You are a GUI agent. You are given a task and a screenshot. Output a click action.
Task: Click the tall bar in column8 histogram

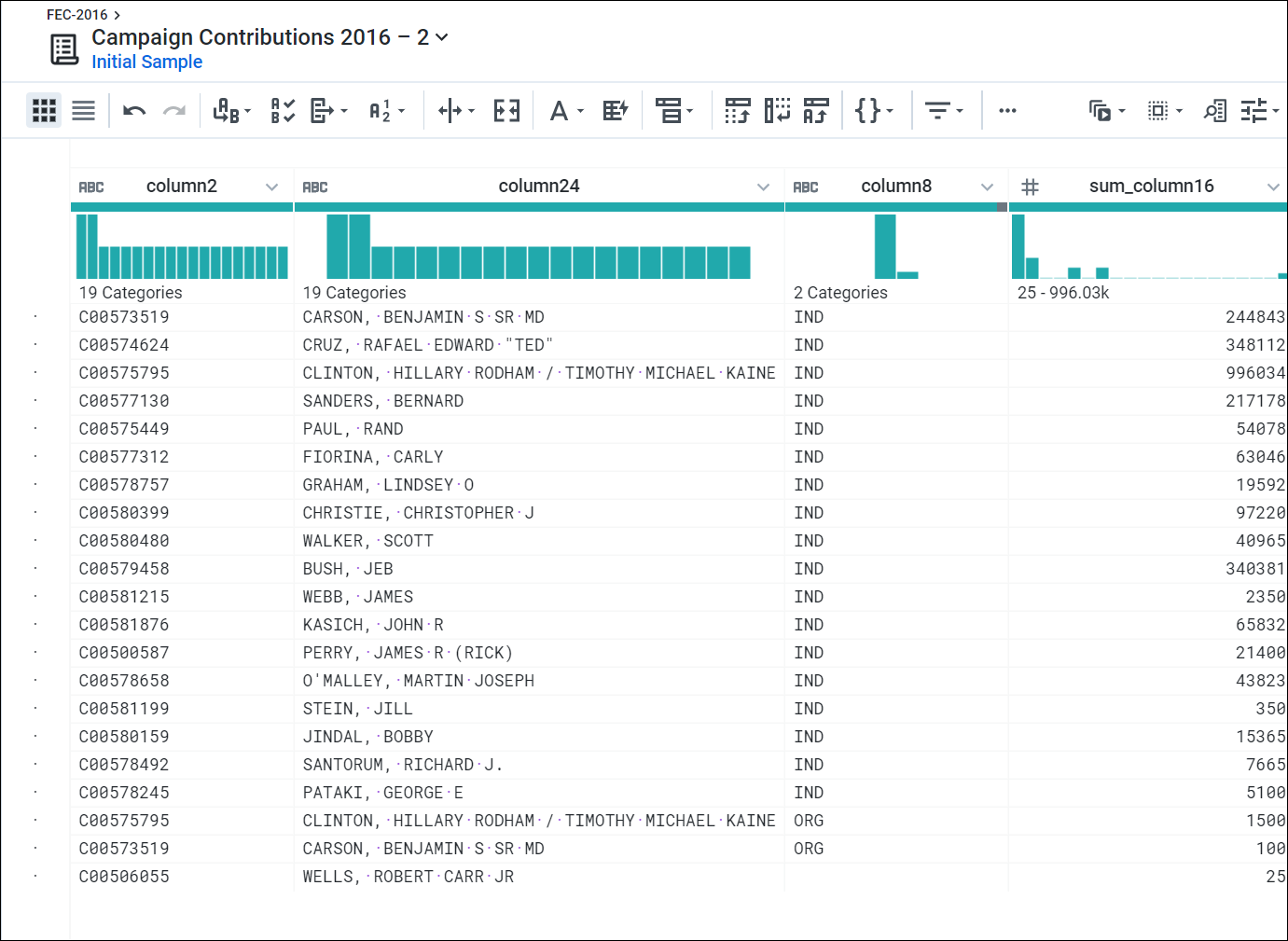pyautogui.click(x=885, y=246)
